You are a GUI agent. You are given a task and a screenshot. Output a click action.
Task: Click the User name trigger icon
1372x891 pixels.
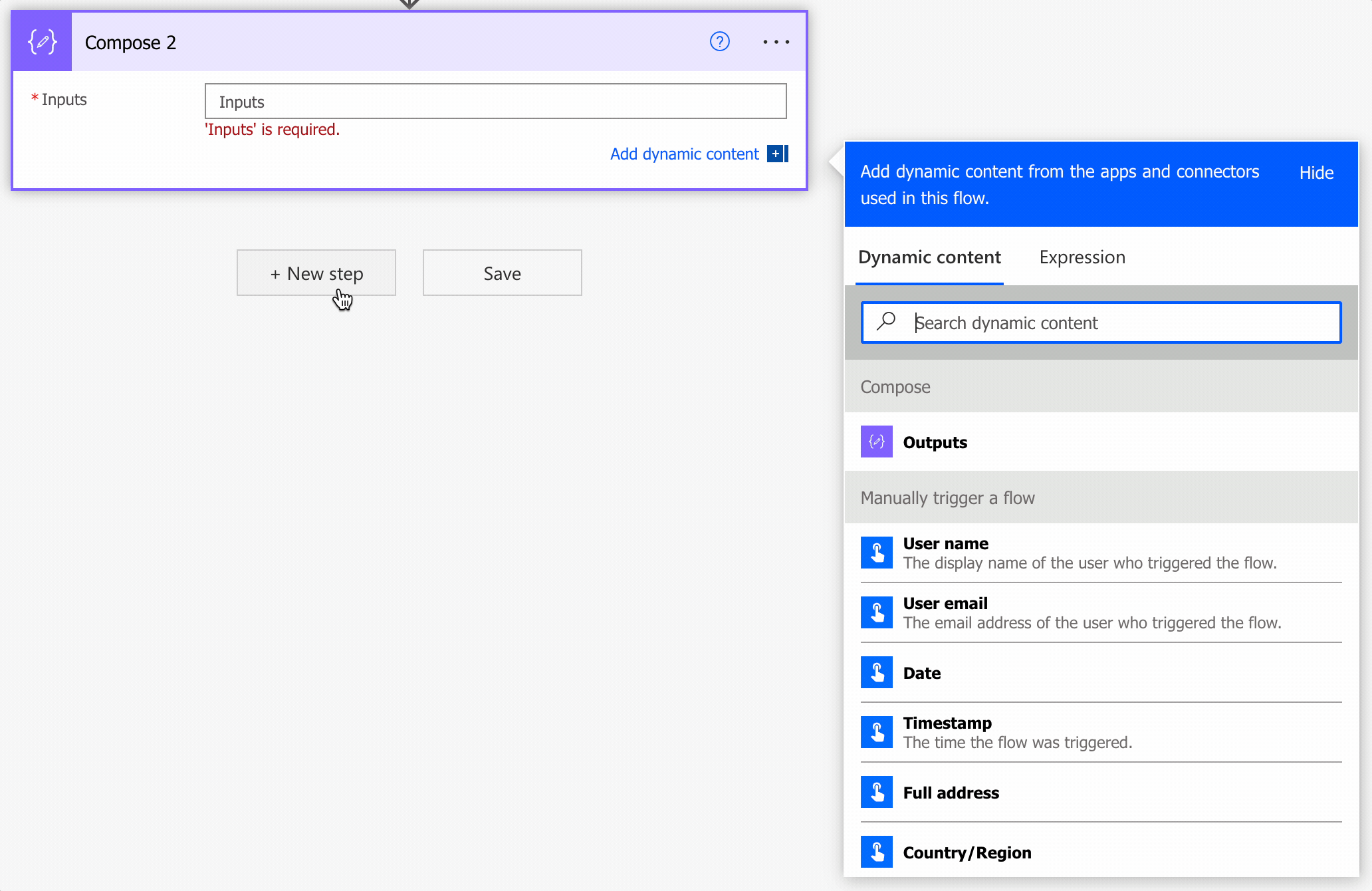[876, 553]
